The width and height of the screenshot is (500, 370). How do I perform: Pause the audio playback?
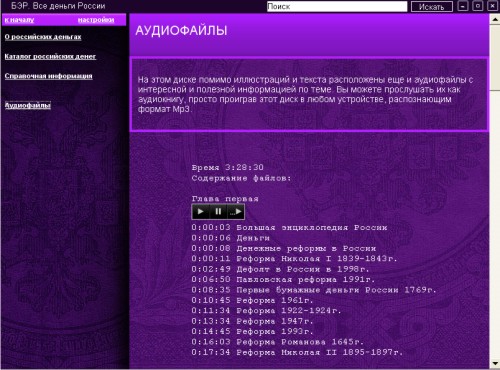point(218,212)
